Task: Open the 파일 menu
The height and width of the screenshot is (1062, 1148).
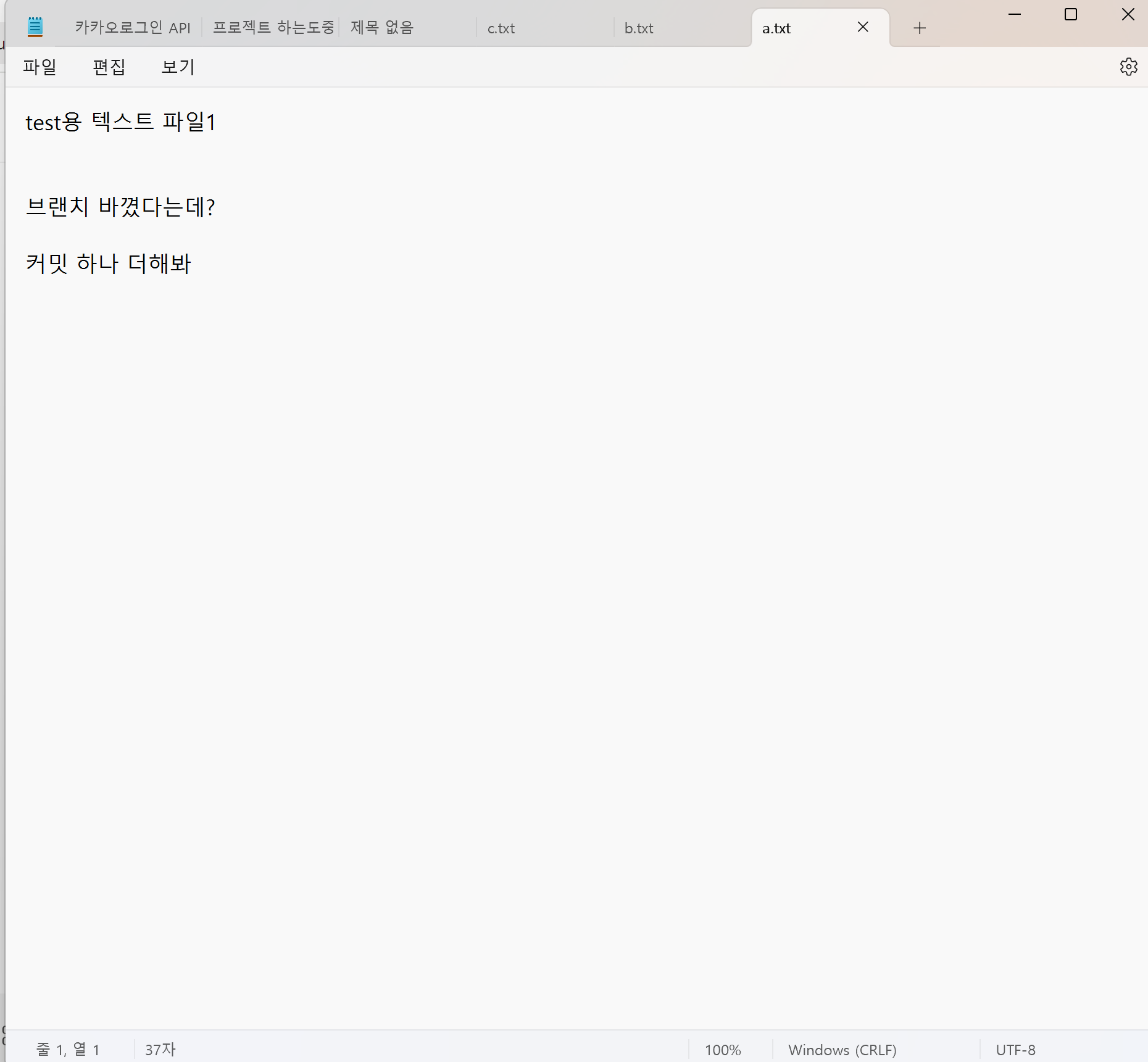Action: (x=40, y=67)
